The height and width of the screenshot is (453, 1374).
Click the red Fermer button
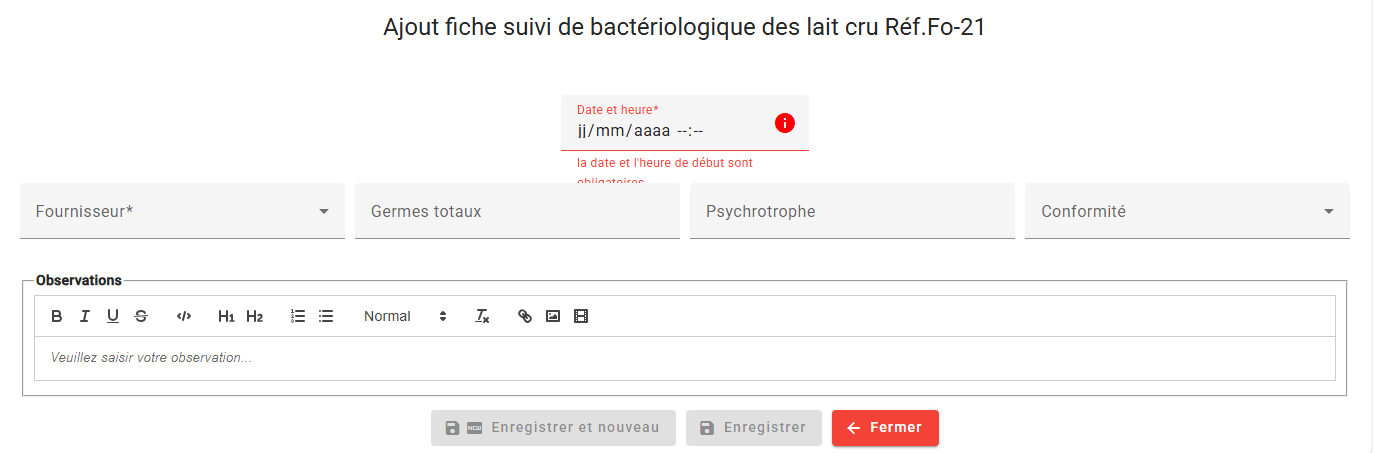click(885, 428)
